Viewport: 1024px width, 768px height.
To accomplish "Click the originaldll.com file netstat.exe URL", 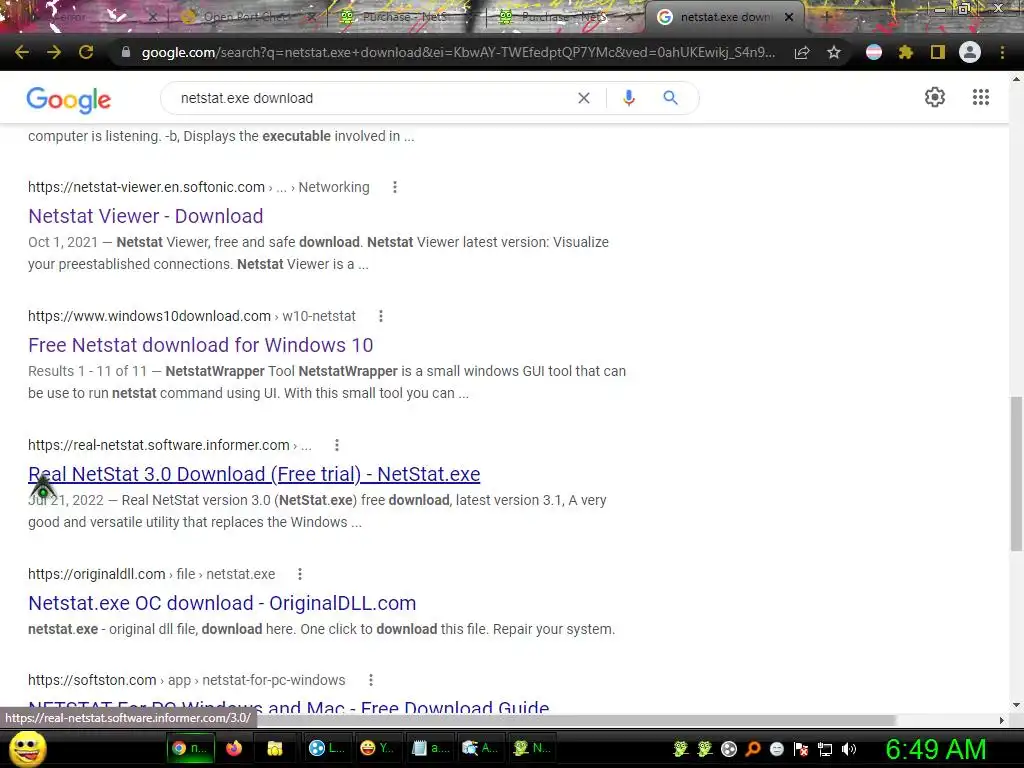I will tap(152, 574).
